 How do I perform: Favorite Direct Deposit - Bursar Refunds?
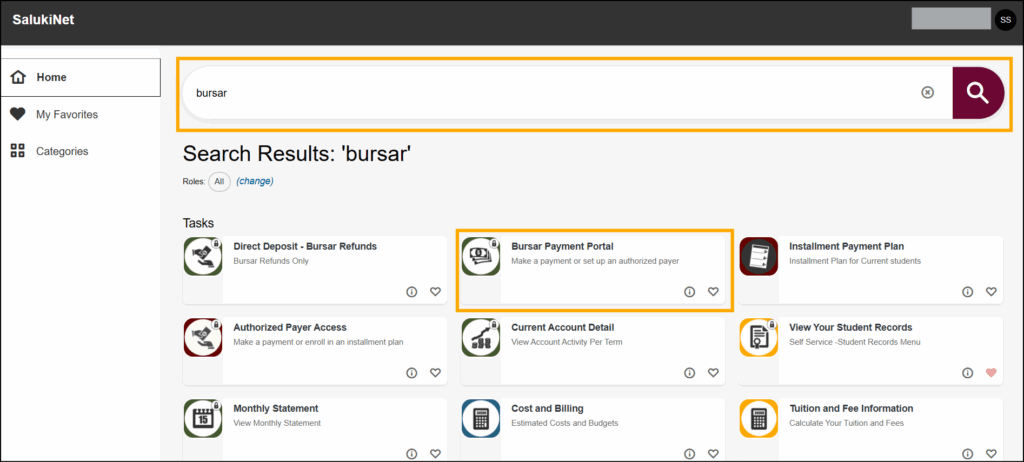pos(435,292)
